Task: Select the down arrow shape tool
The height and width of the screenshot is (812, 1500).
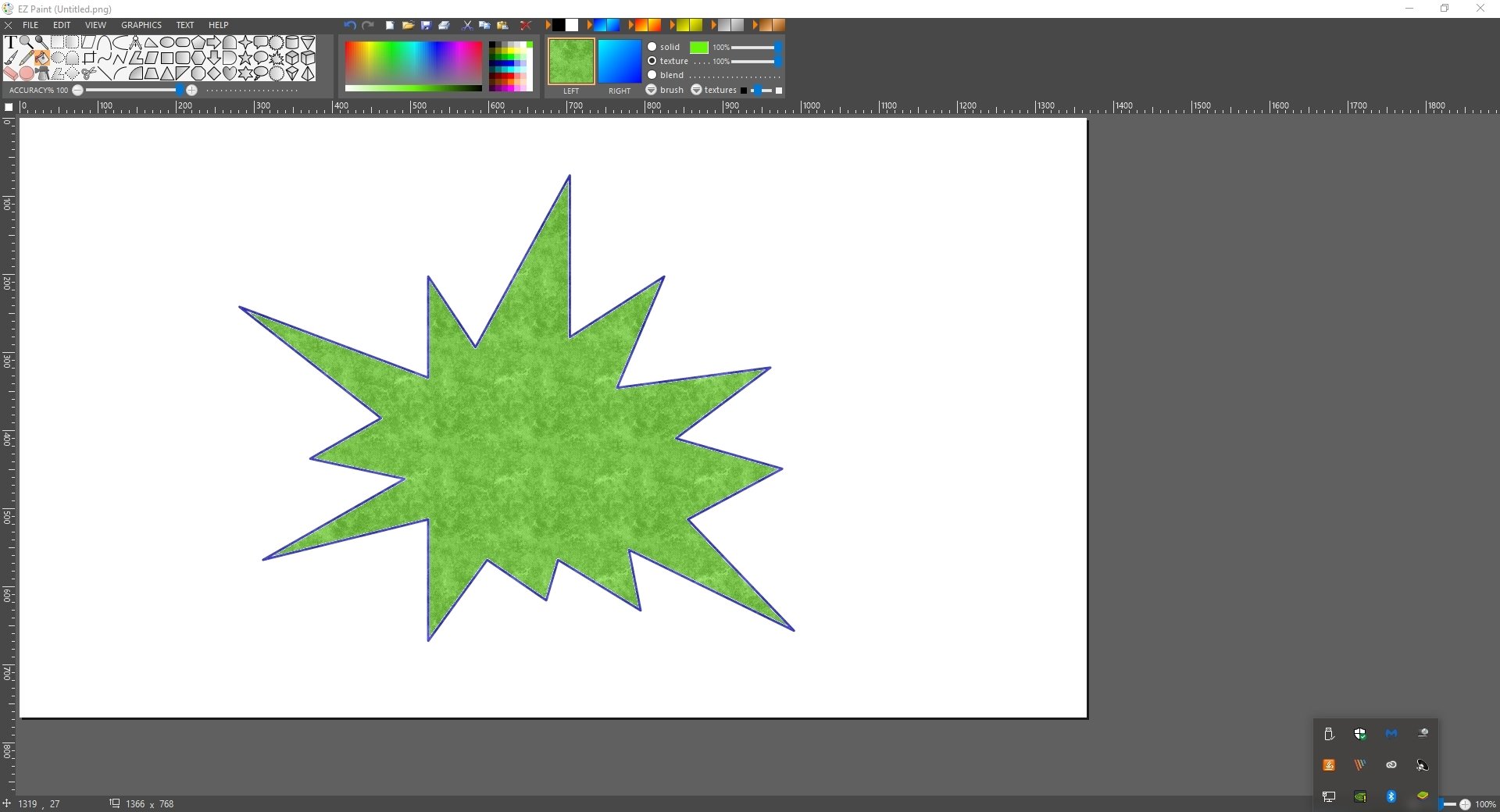Action: click(214, 58)
